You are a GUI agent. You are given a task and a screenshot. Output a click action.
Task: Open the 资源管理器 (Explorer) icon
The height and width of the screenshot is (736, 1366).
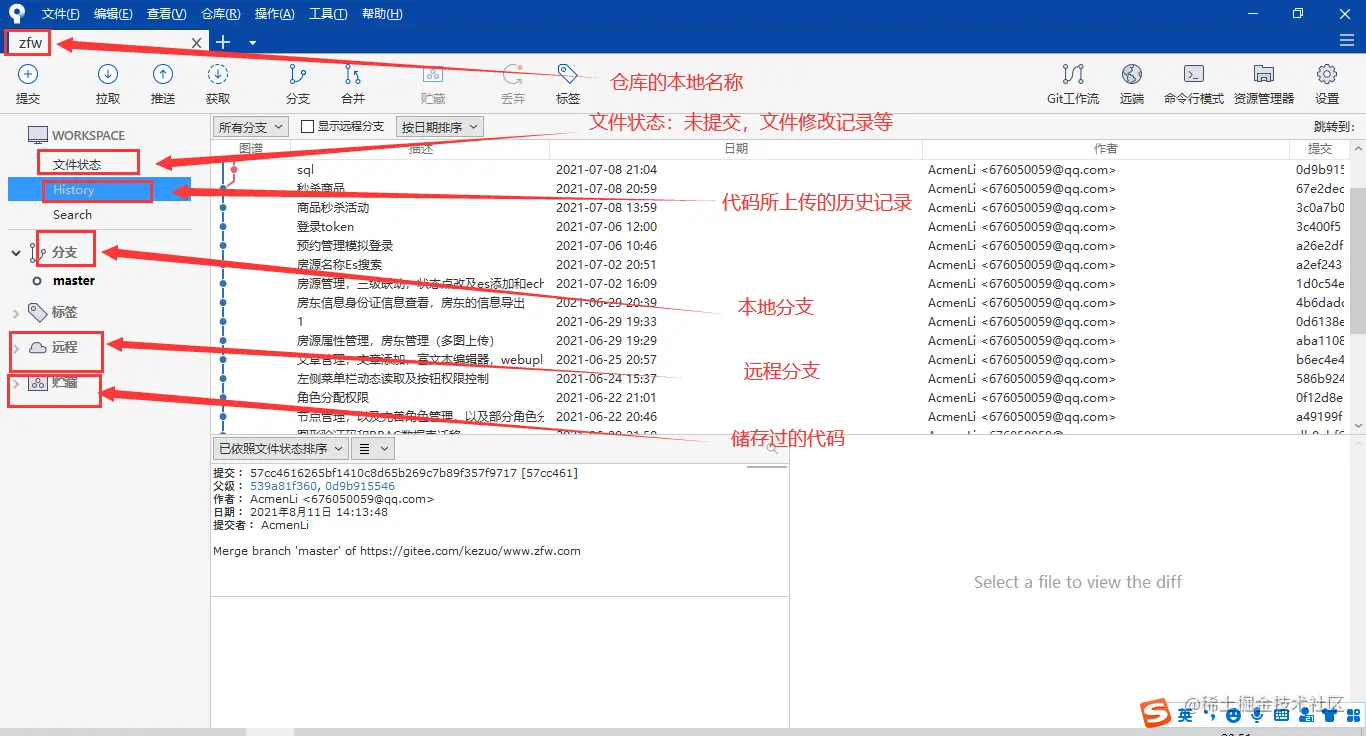click(1264, 74)
